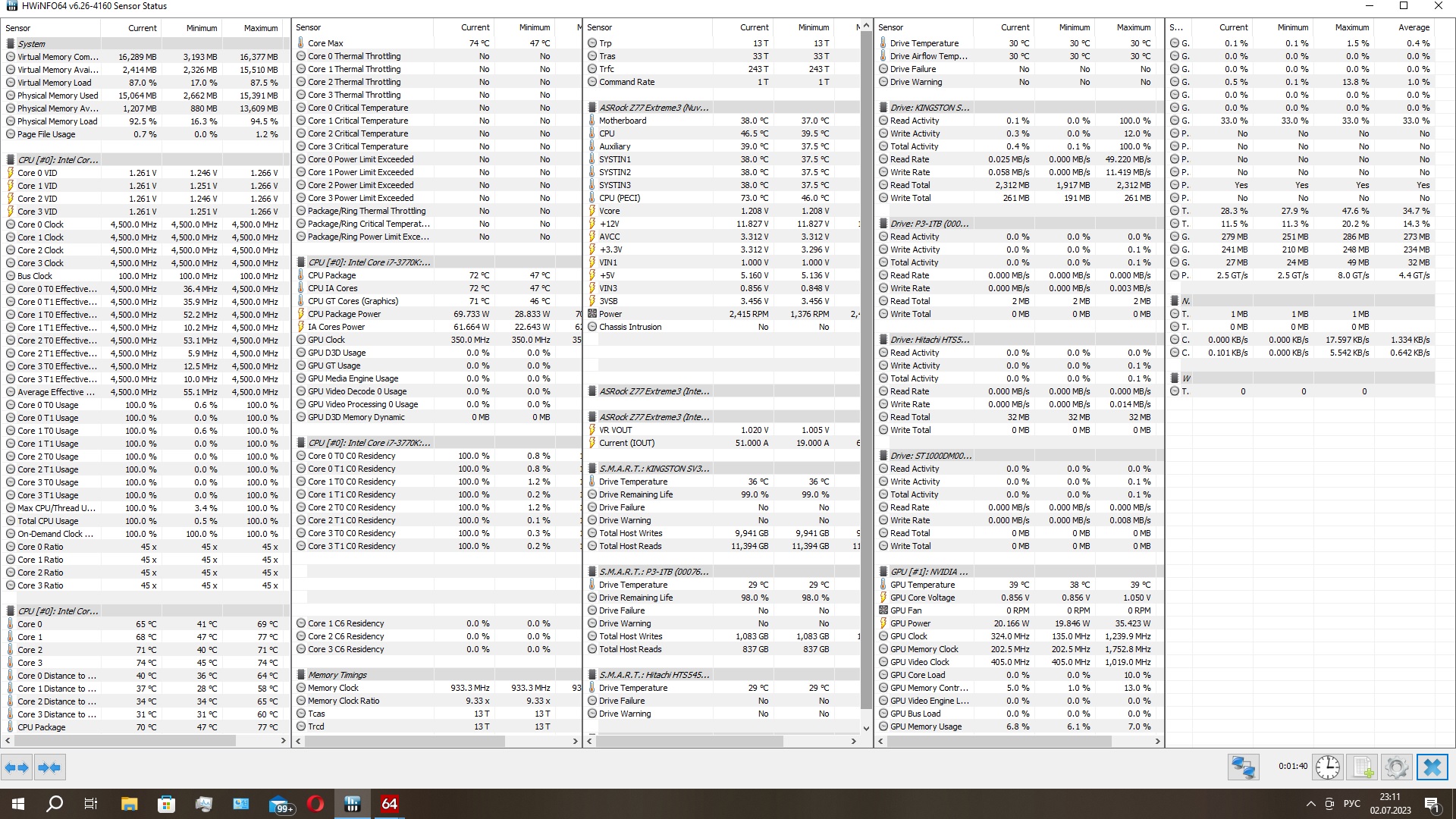Image resolution: width=1456 pixels, height=819 pixels.
Task: Start logging with the sheet-plus icon
Action: click(x=1363, y=767)
